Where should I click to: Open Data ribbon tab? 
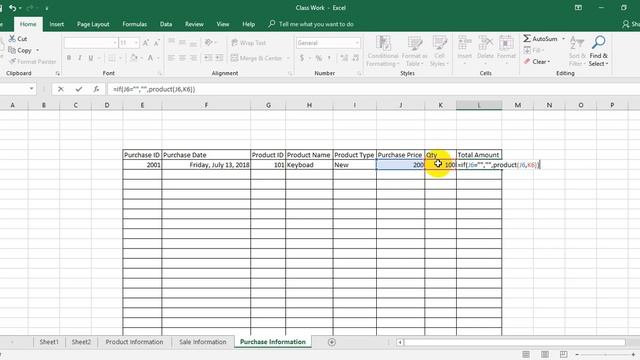pyautogui.click(x=166, y=24)
